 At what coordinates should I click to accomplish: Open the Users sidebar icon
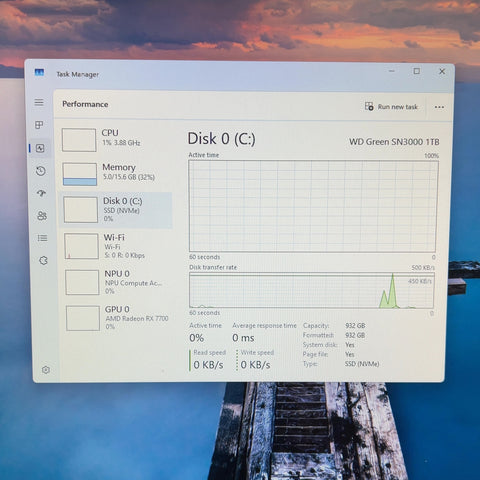42,216
